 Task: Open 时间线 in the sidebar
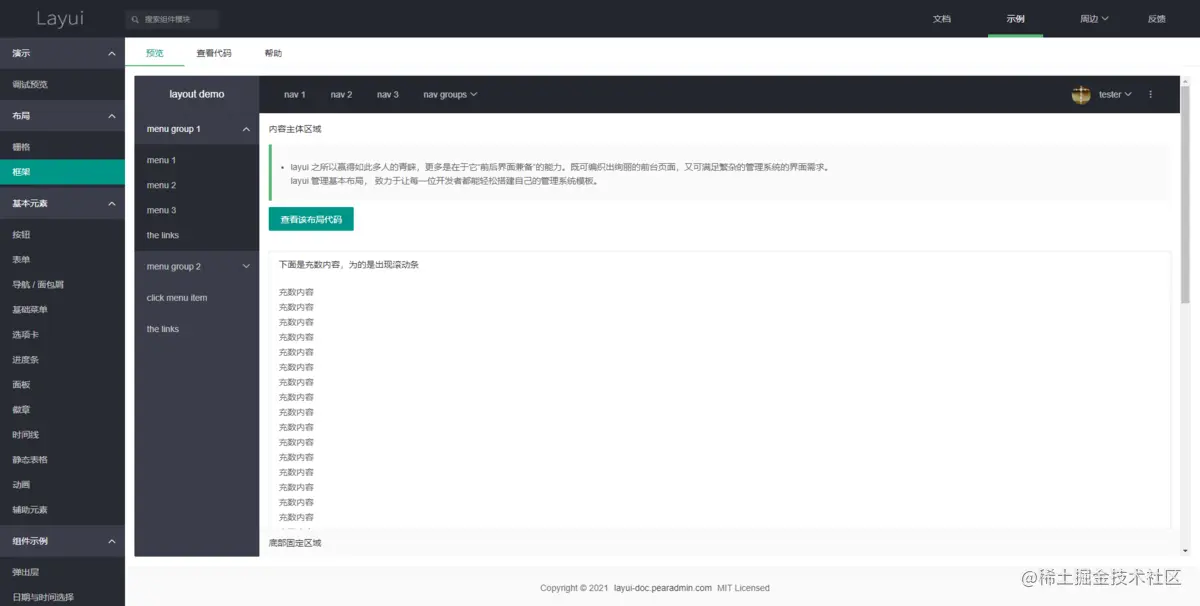[62, 434]
